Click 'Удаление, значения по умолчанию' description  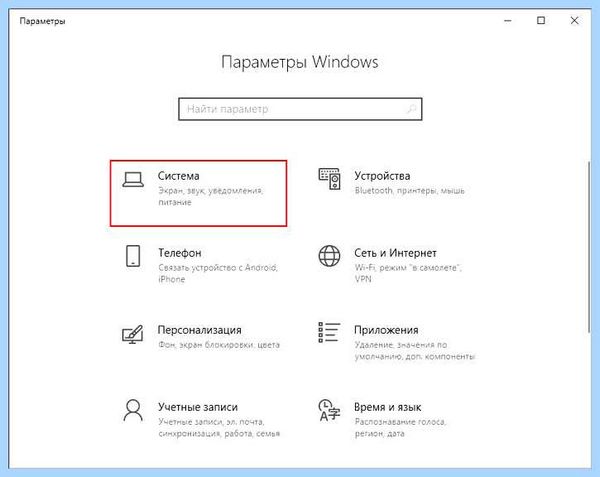414,350
